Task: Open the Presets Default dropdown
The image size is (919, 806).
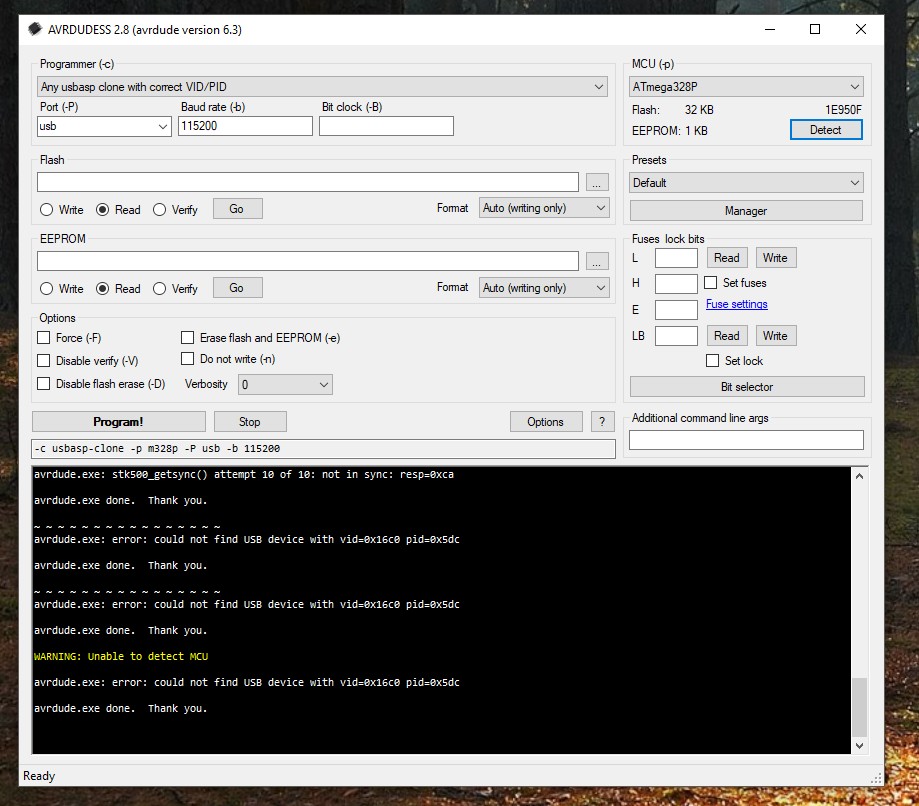Action: pos(746,182)
